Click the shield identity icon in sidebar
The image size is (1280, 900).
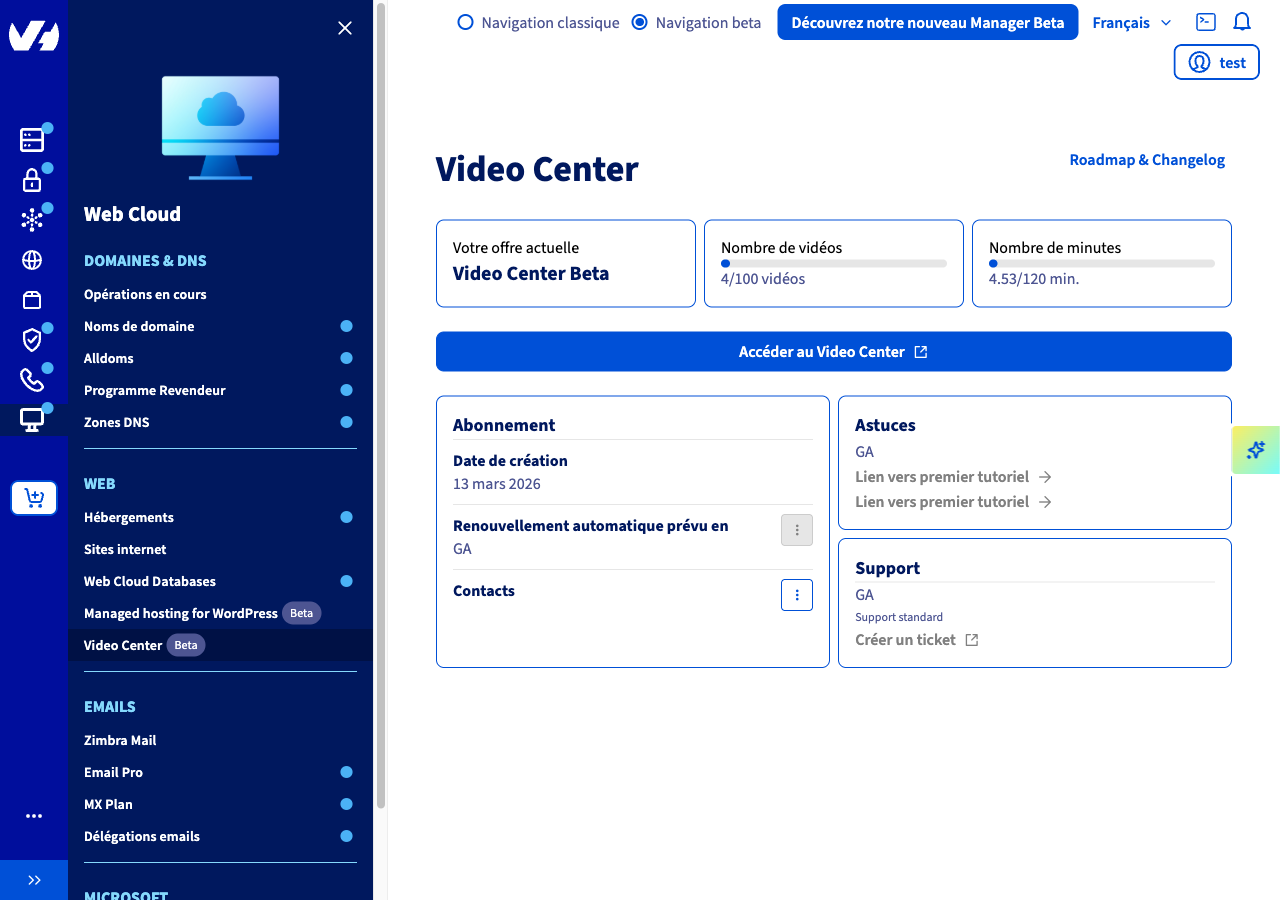click(x=33, y=340)
